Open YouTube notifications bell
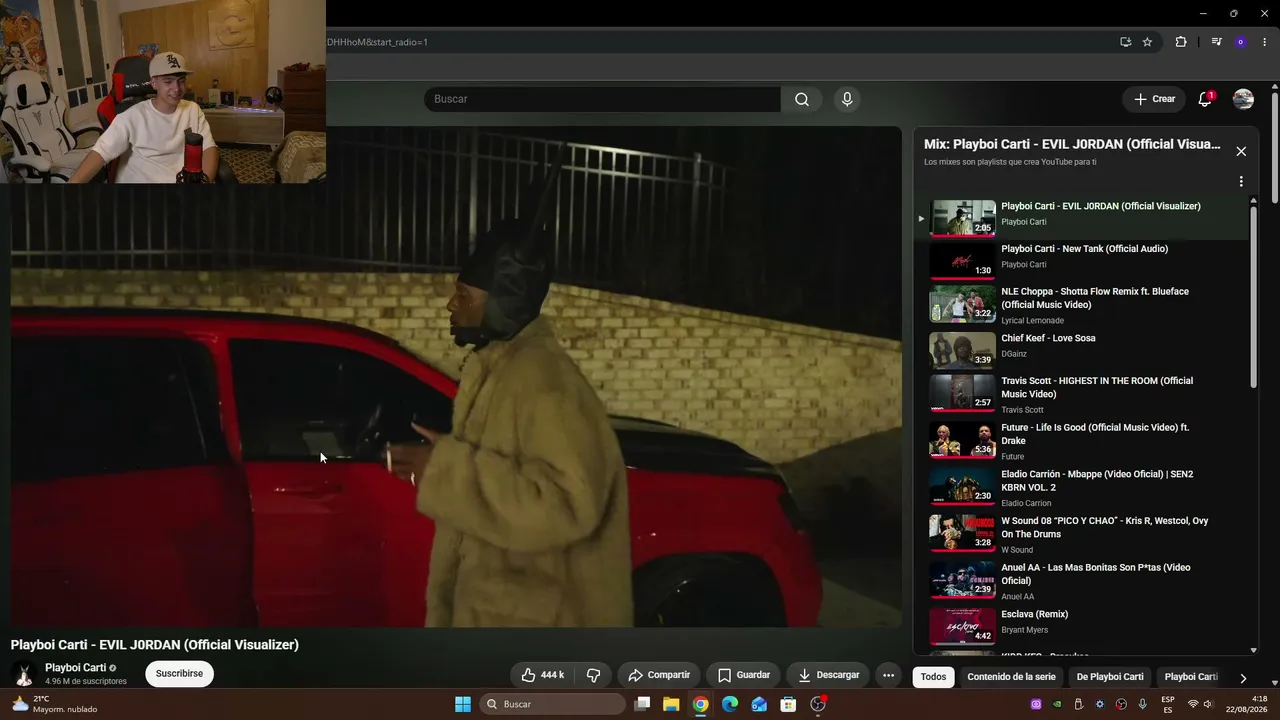This screenshot has height=720, width=1280. [1205, 99]
